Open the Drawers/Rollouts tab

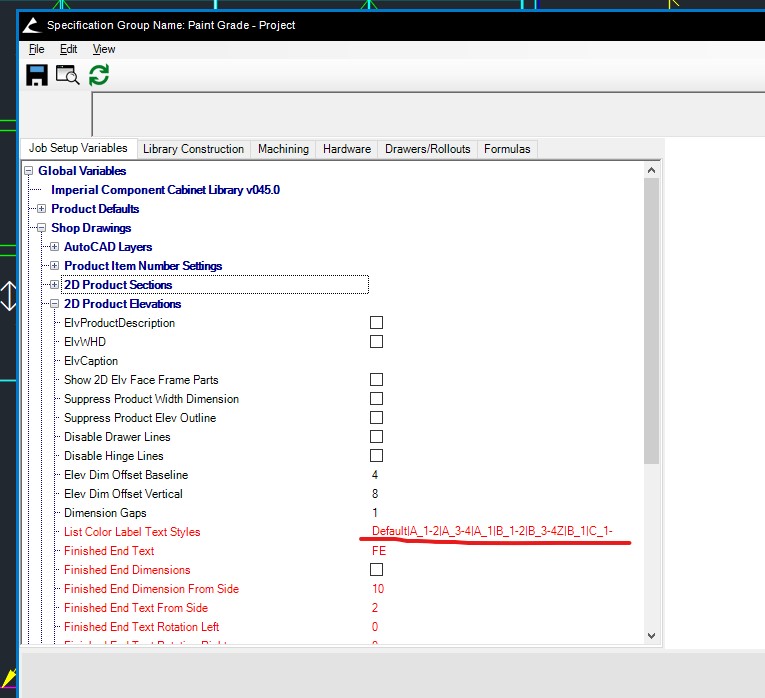coord(427,149)
